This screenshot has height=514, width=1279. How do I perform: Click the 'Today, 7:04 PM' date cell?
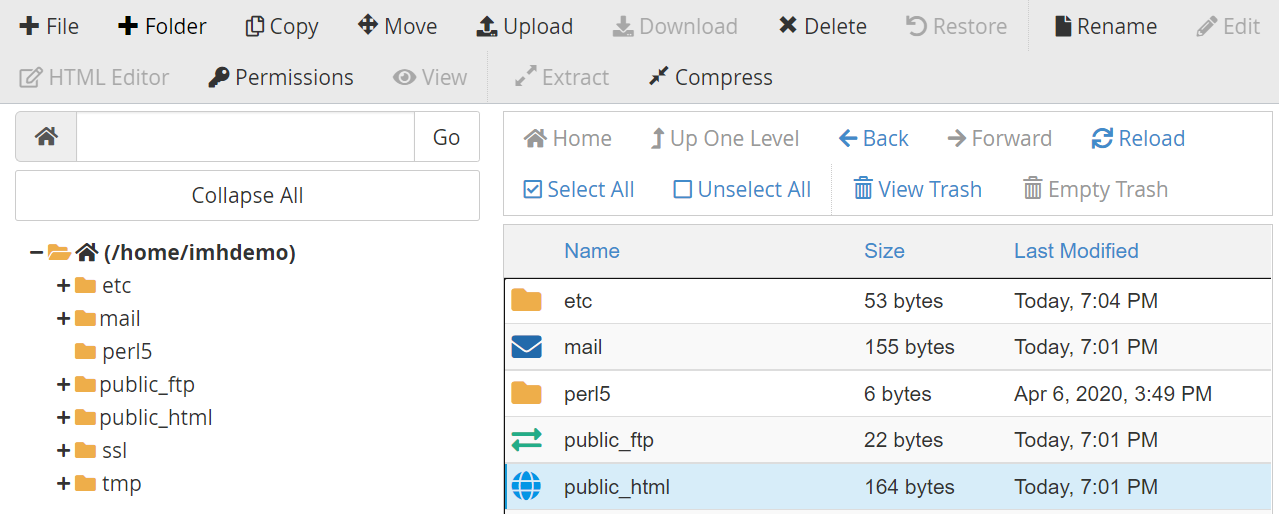1086,301
